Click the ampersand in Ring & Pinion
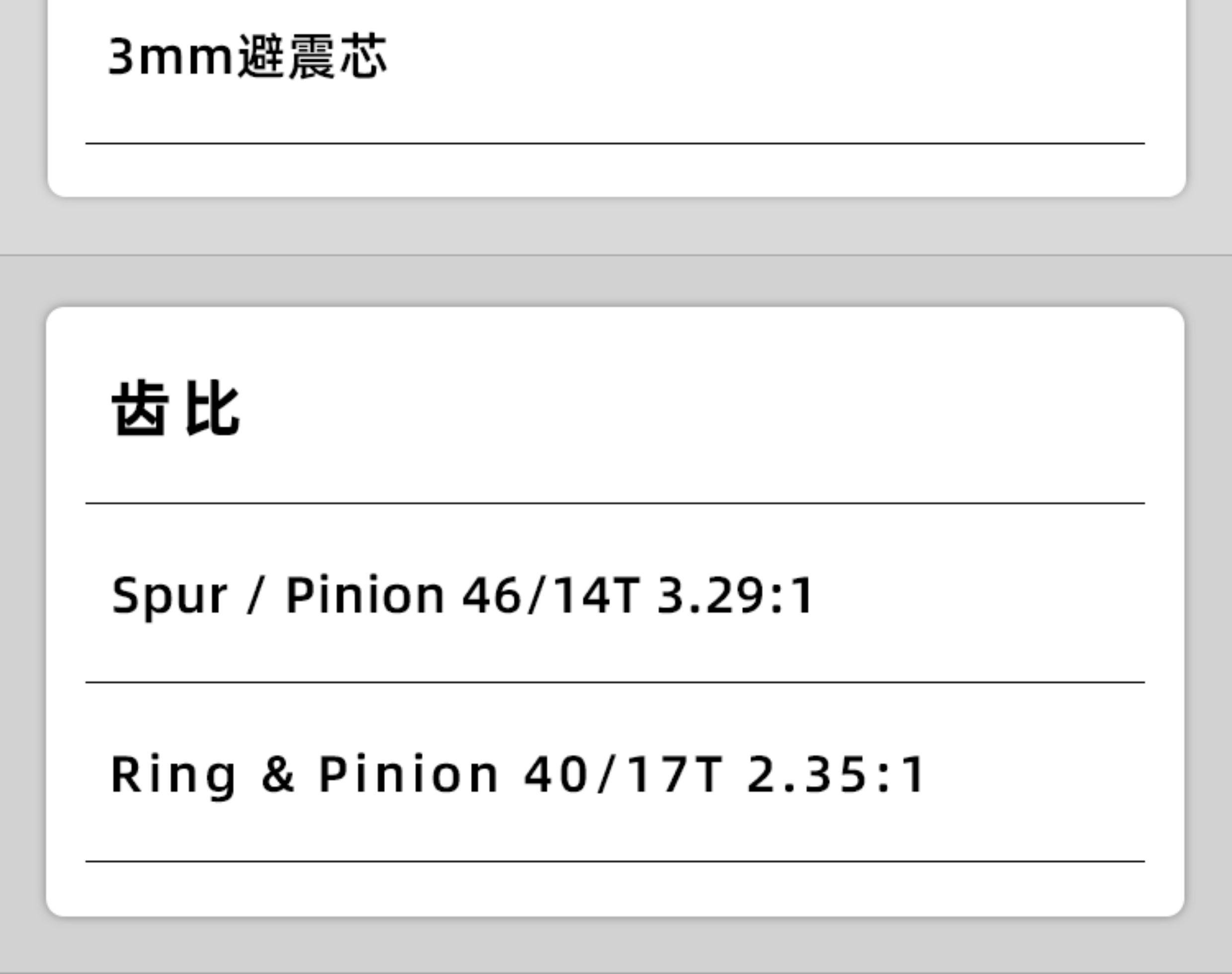The image size is (1232, 974). [x=278, y=774]
